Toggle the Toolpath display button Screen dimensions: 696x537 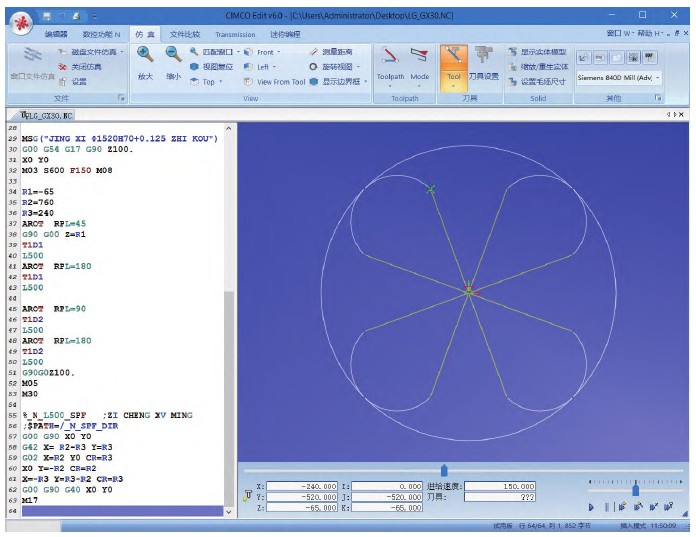pos(390,62)
